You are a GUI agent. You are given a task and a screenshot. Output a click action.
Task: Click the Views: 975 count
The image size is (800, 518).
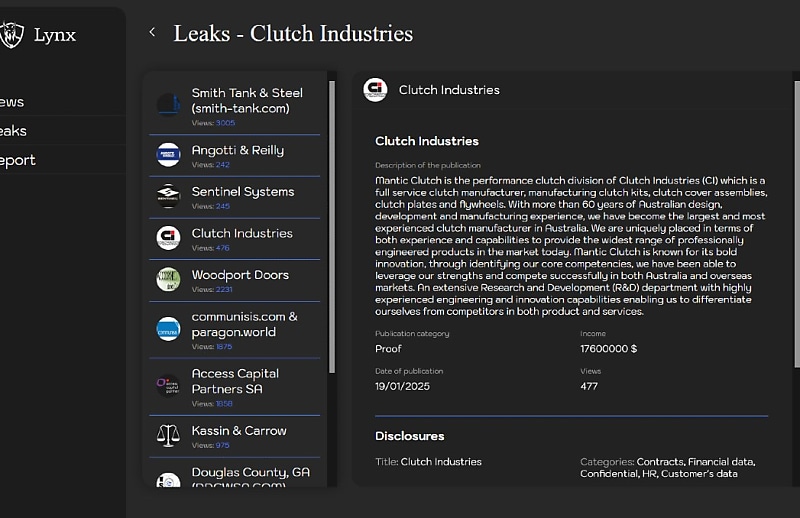[x=211, y=445]
